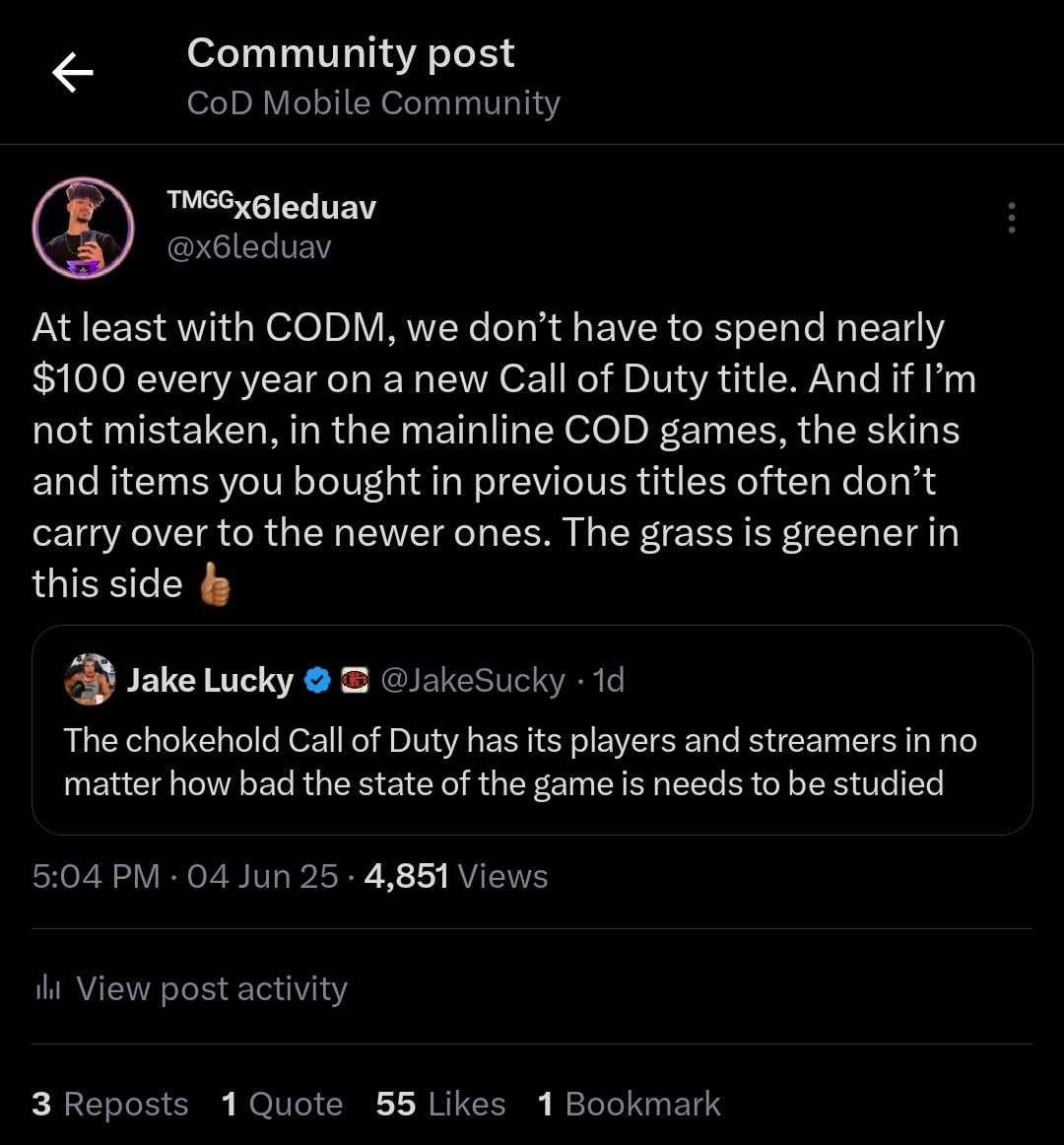This screenshot has height=1145, width=1064.
Task: Open the CoD Mobile Community link
Action: point(373,102)
